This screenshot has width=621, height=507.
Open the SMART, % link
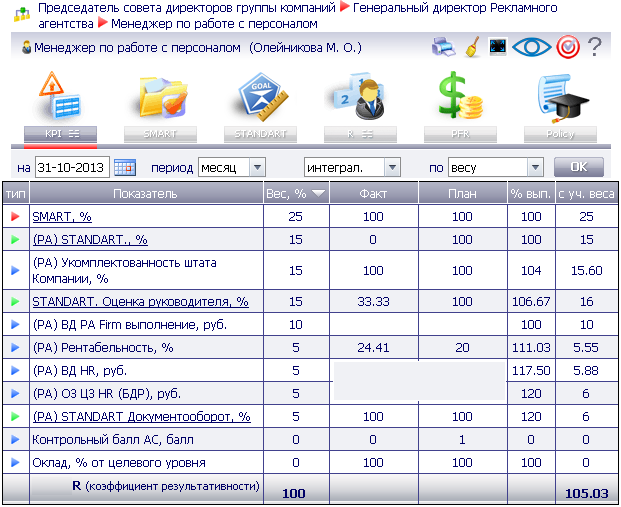tap(62, 217)
